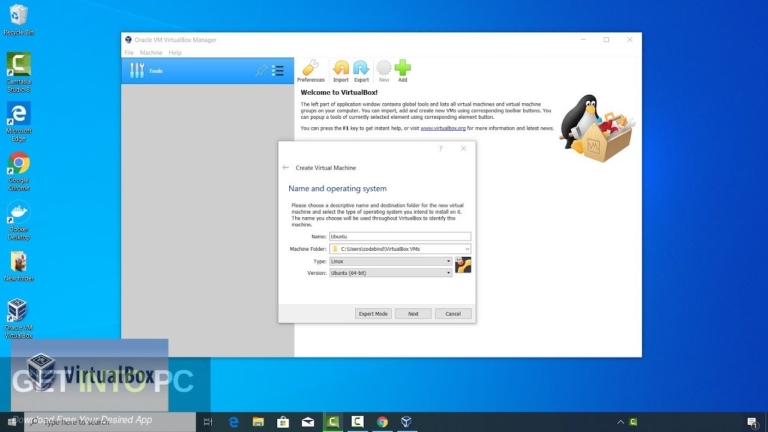768x432 pixels.
Task: Open Docker Desktop shortcut icon
Action: click(x=19, y=220)
